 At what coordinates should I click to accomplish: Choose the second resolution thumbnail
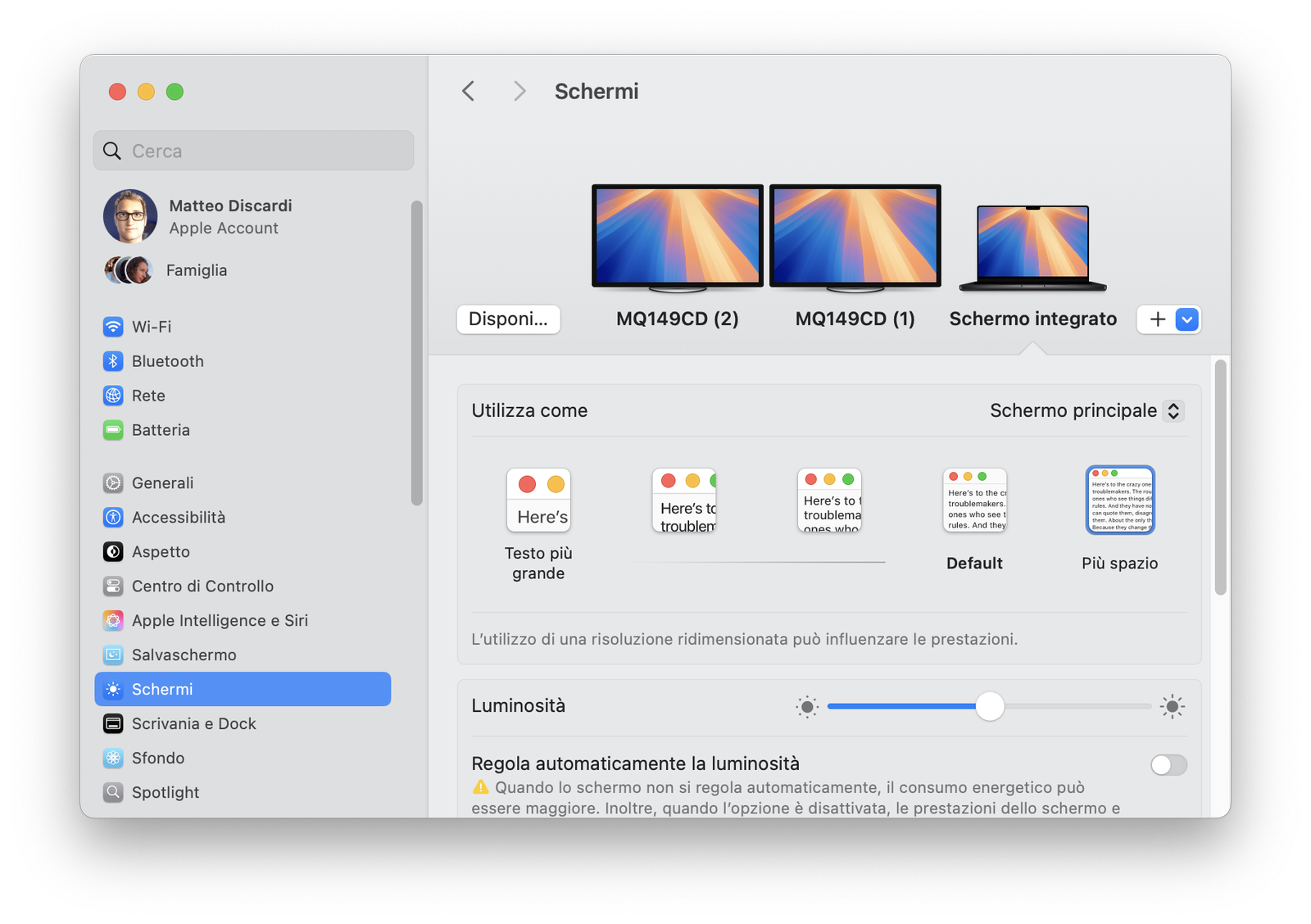click(684, 500)
